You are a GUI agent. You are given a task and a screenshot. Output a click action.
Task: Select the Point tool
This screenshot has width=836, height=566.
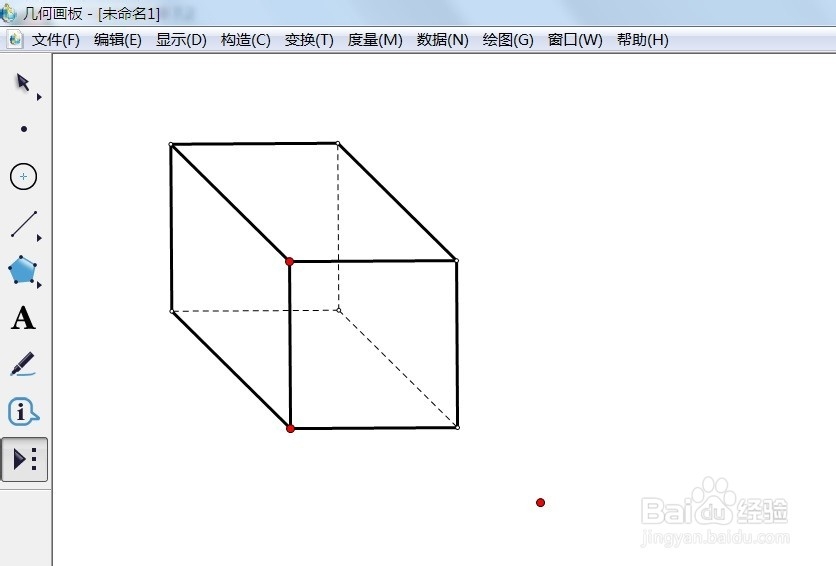[23, 129]
